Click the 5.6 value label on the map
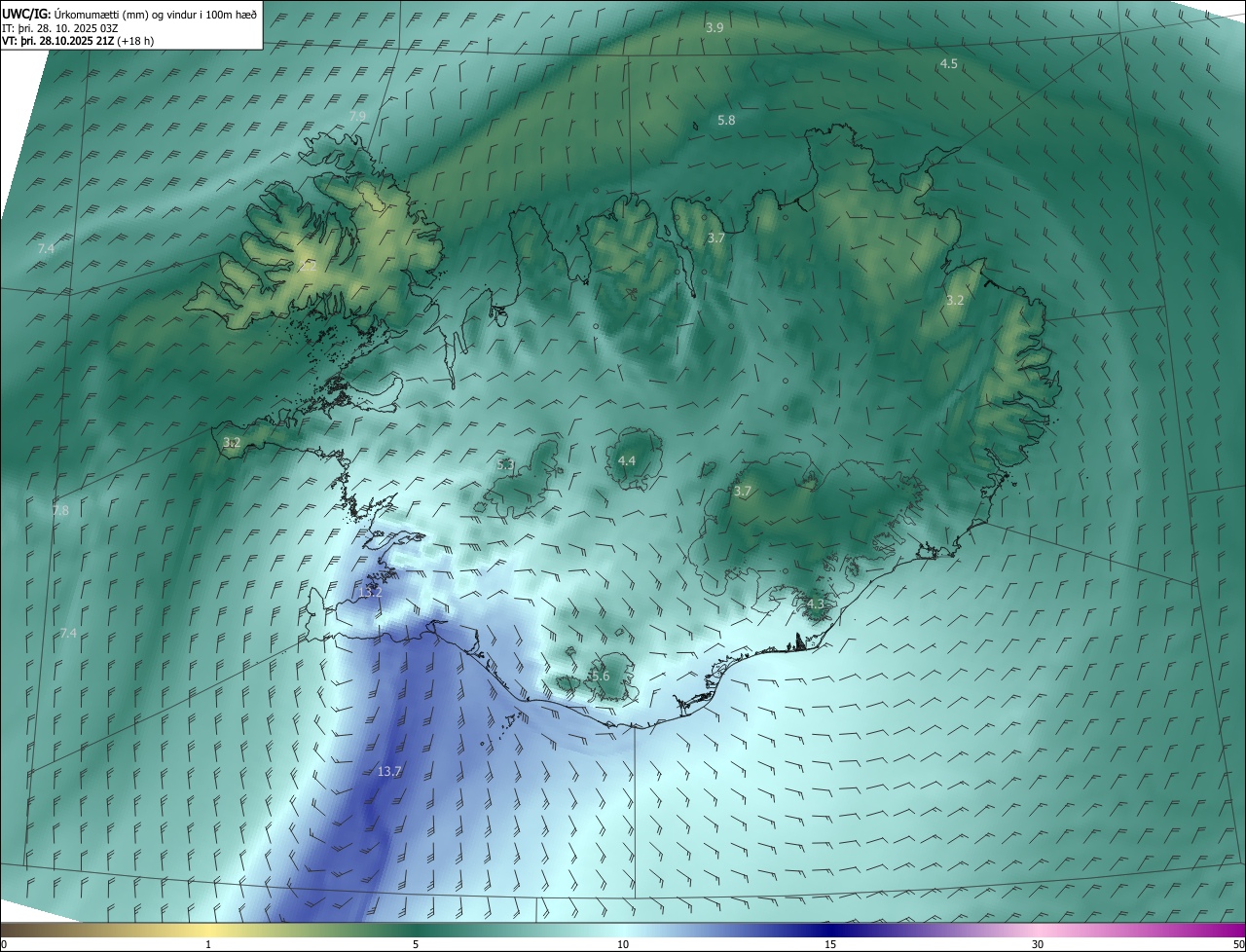1246x952 pixels. click(600, 676)
